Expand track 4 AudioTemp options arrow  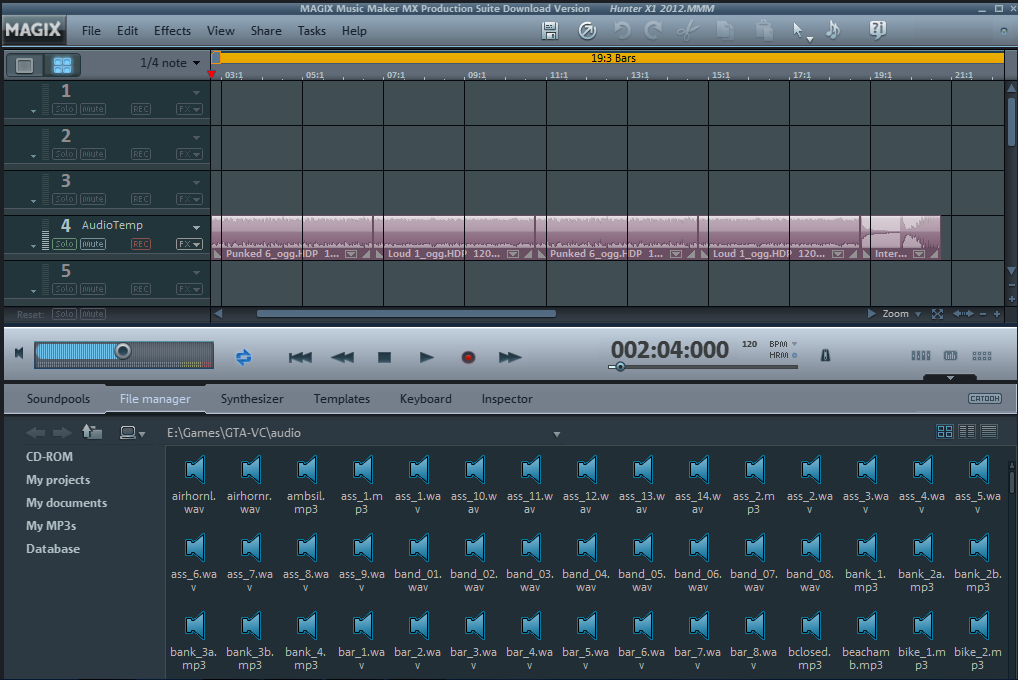[196, 227]
